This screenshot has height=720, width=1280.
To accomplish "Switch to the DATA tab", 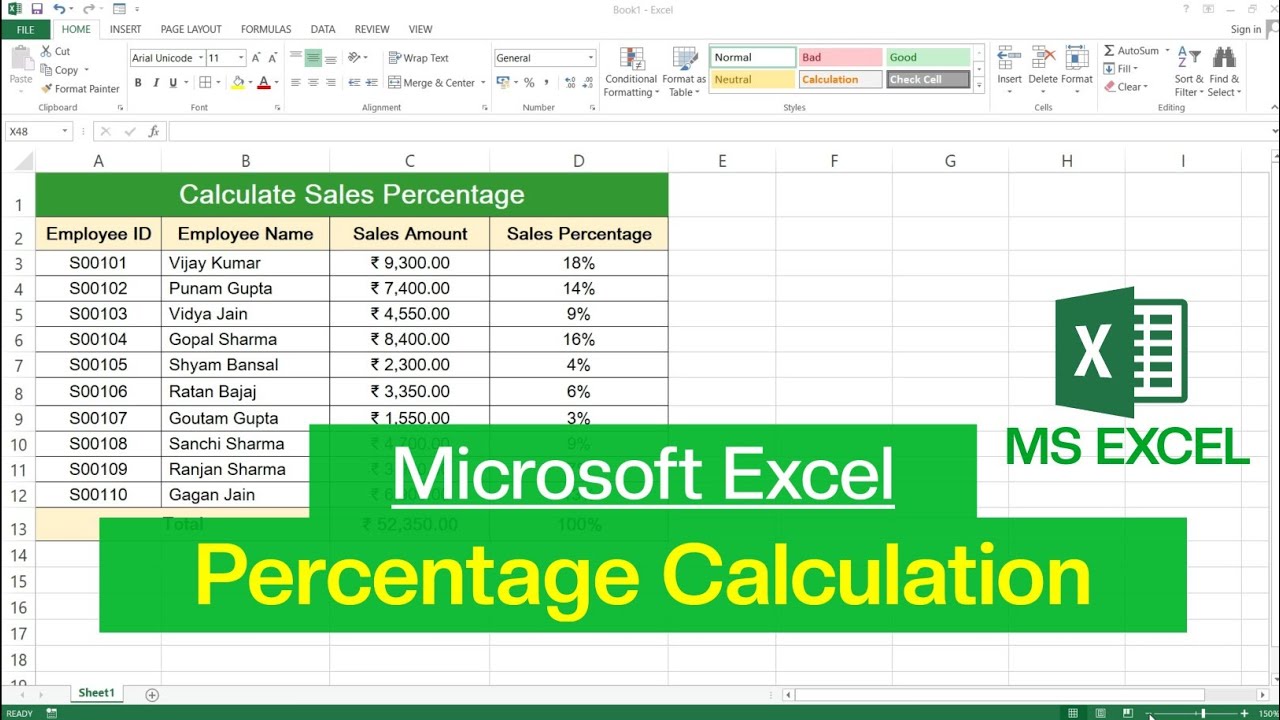I will [323, 30].
